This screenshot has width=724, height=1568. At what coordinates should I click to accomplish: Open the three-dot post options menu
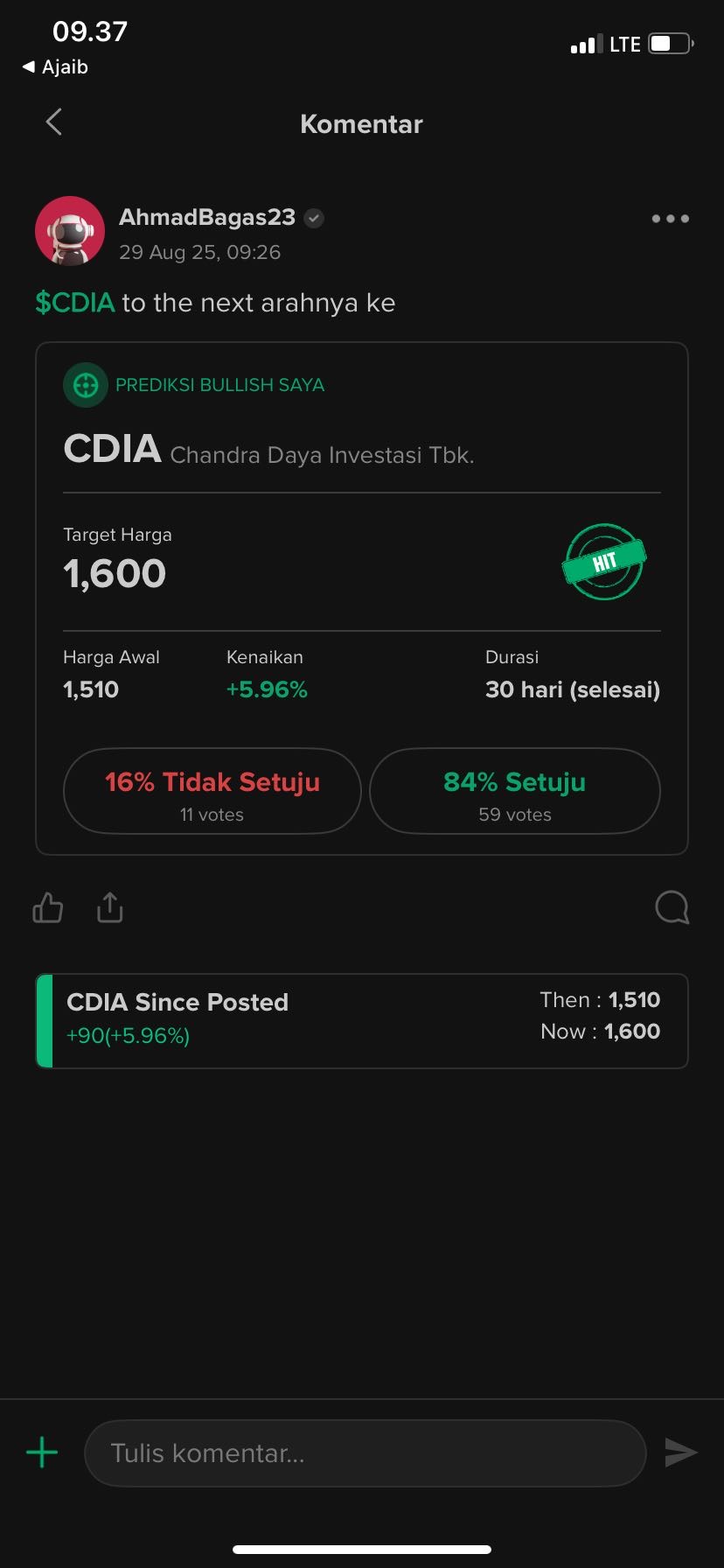[670, 219]
